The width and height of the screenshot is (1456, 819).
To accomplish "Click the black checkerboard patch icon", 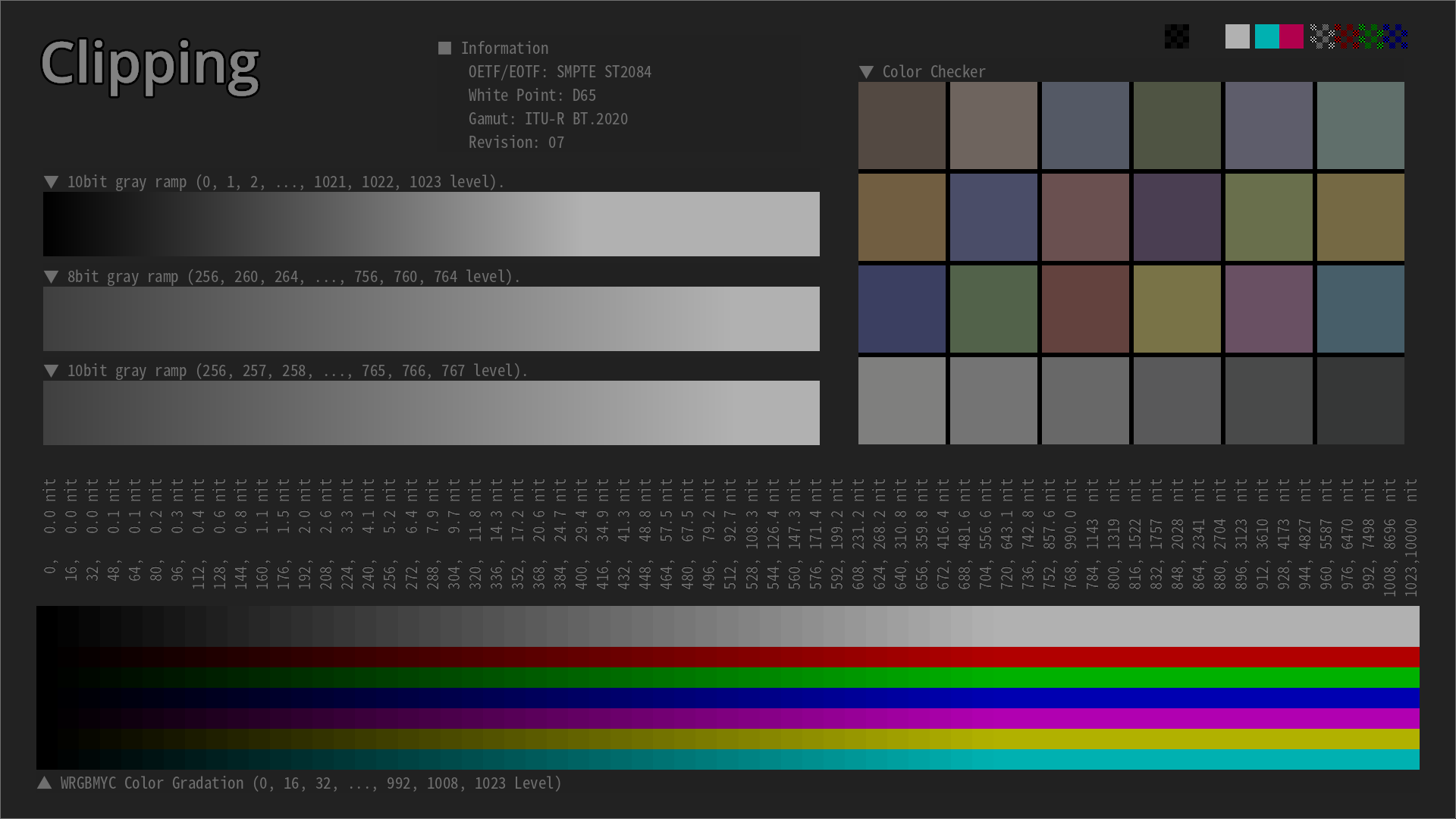I will [x=1177, y=36].
